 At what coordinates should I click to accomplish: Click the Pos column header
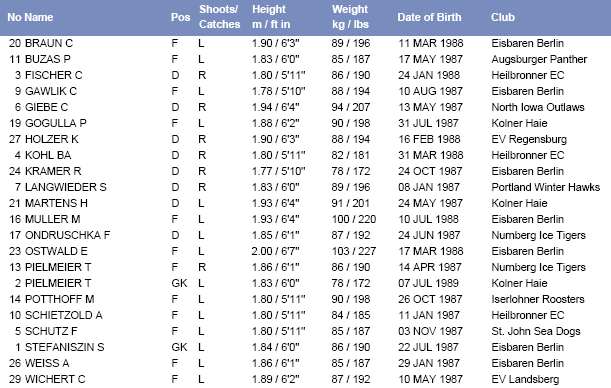[x=180, y=17]
